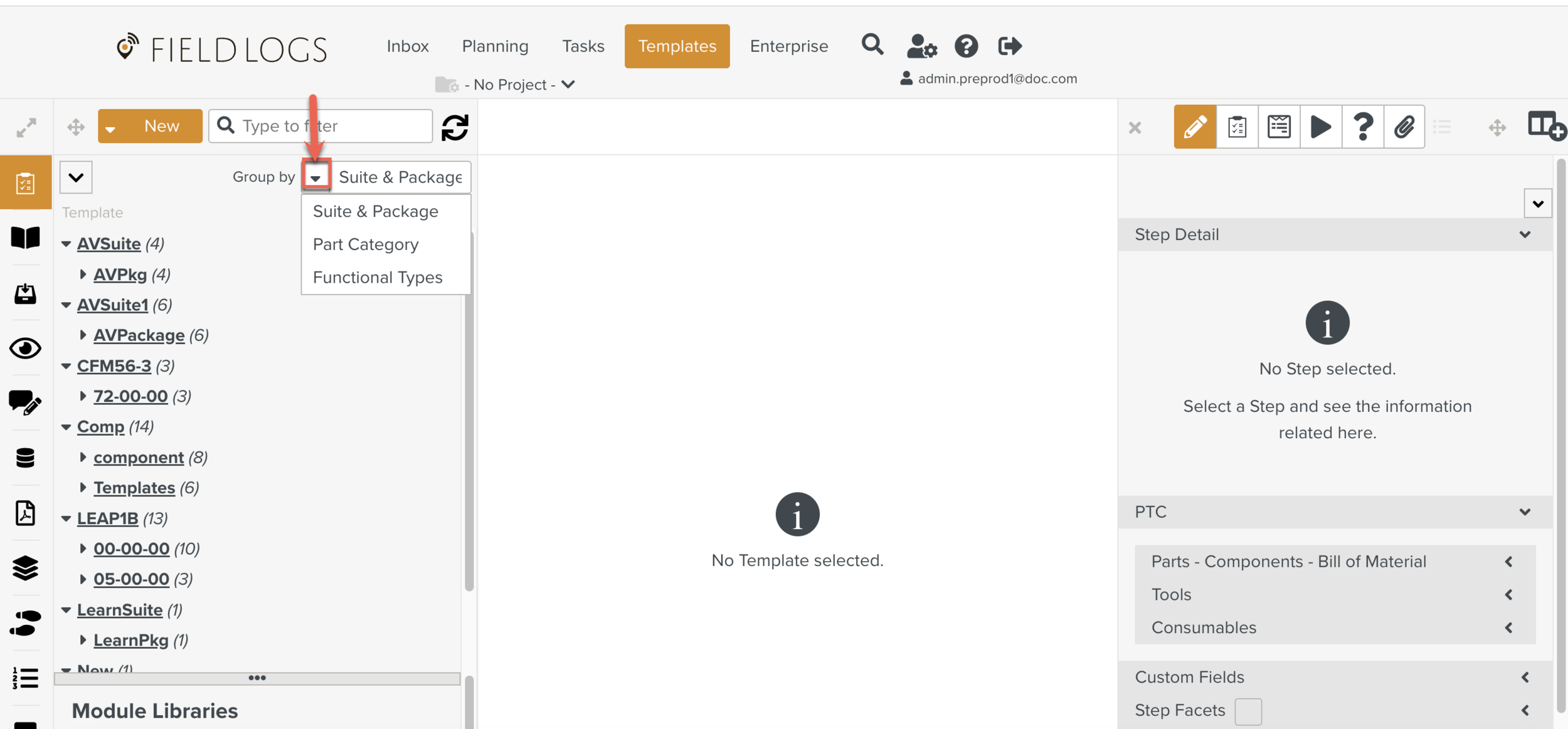The image size is (1568, 729).
Task: Select Functional Types grouping option
Action: [378, 278]
